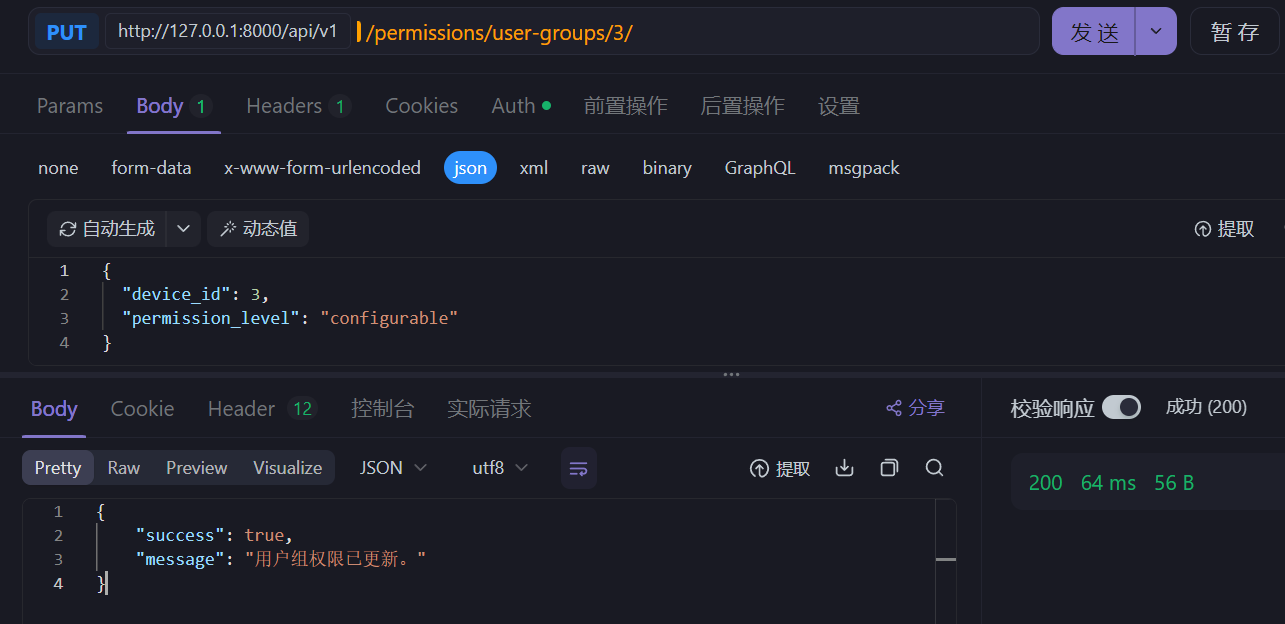
Task: Click the word-wrap icon in response toolbar
Action: click(x=578, y=468)
